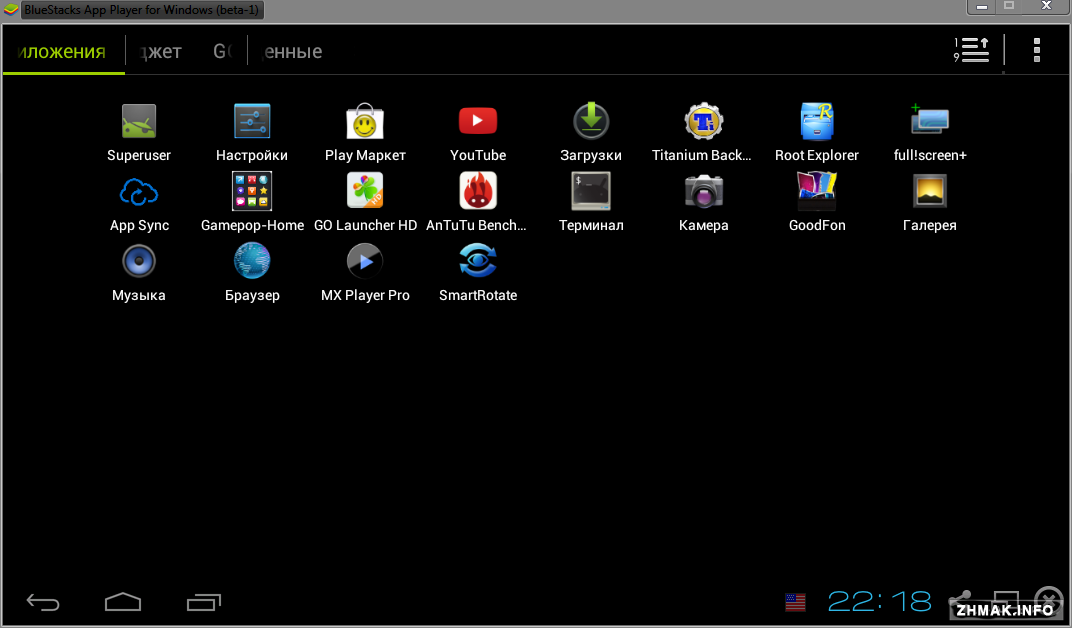Click the 22:18 clock
Screen dimensions: 1072x628
pos(879,601)
